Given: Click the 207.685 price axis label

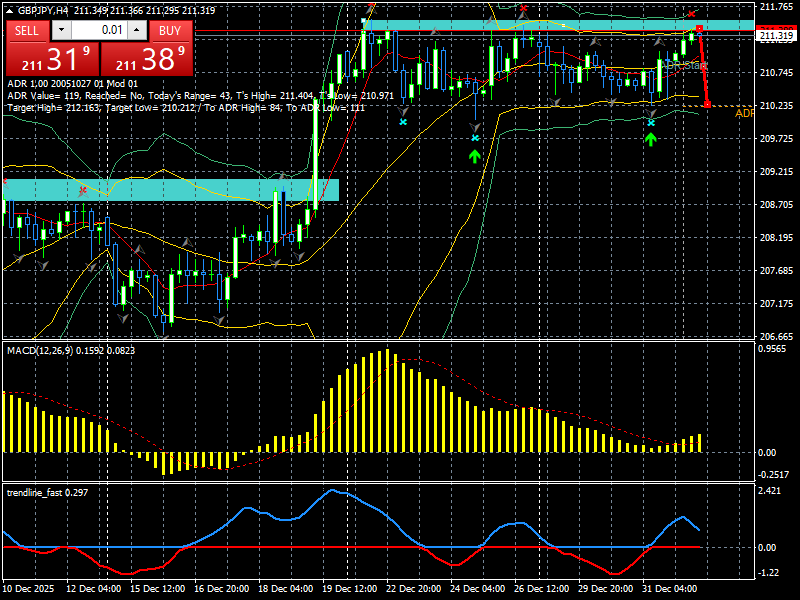Looking at the screenshot, I should click(x=776, y=270).
